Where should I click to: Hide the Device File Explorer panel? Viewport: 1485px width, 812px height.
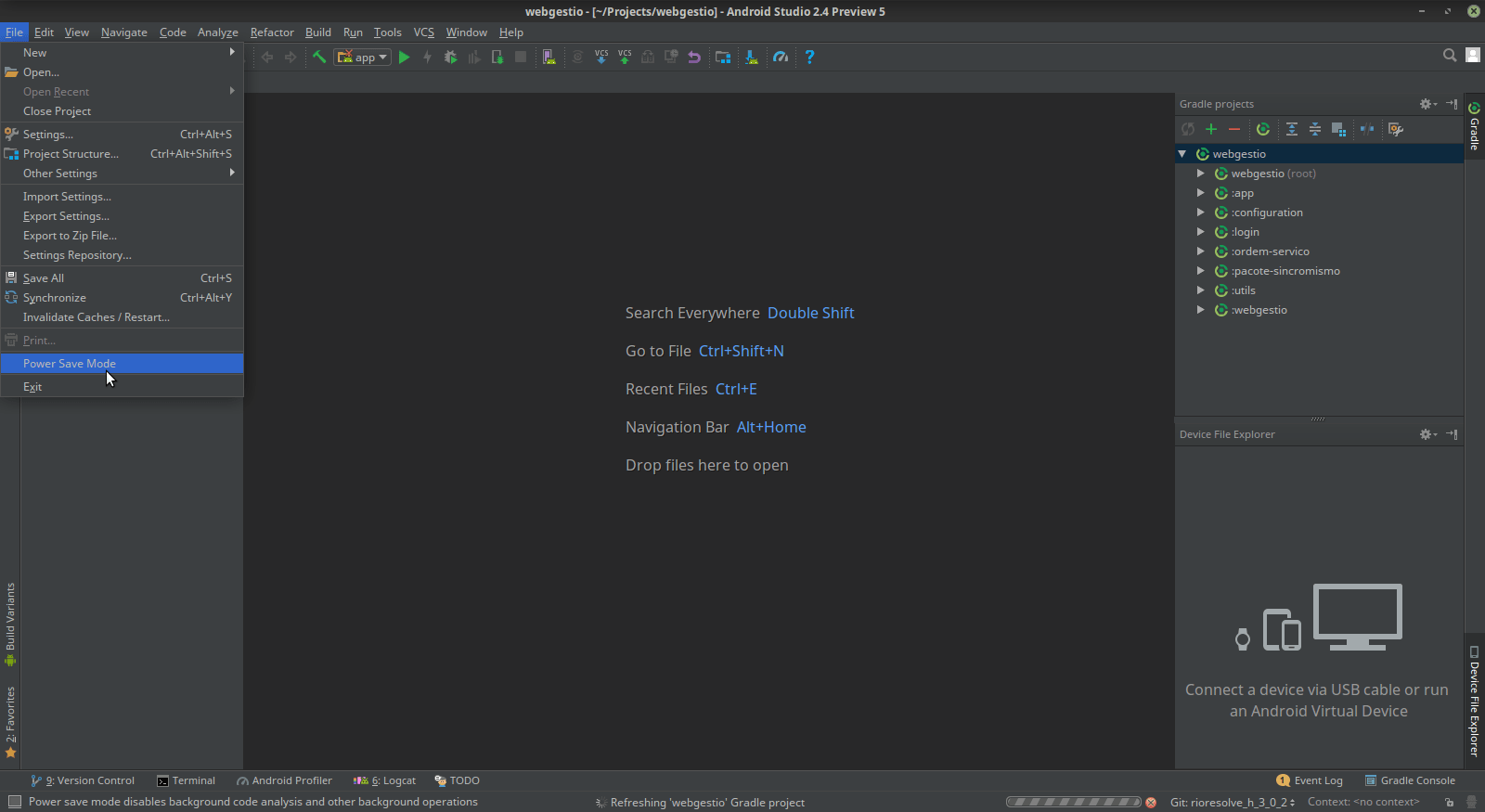point(1453,434)
